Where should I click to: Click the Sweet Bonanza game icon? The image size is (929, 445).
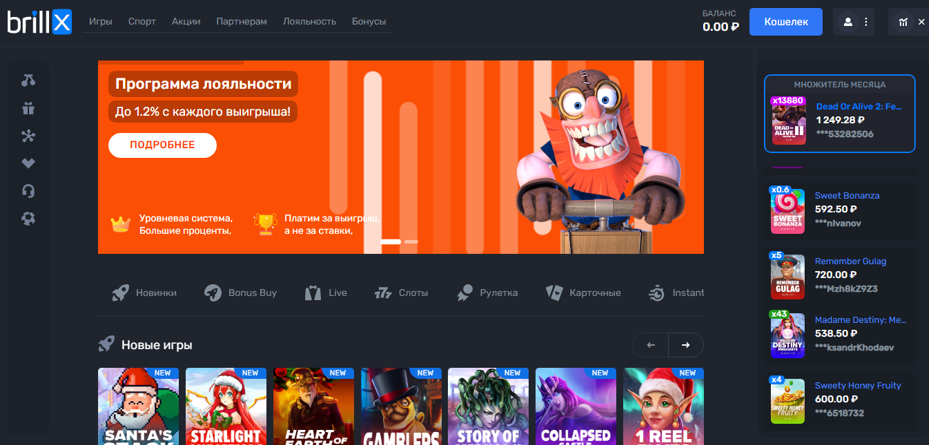coord(787,212)
